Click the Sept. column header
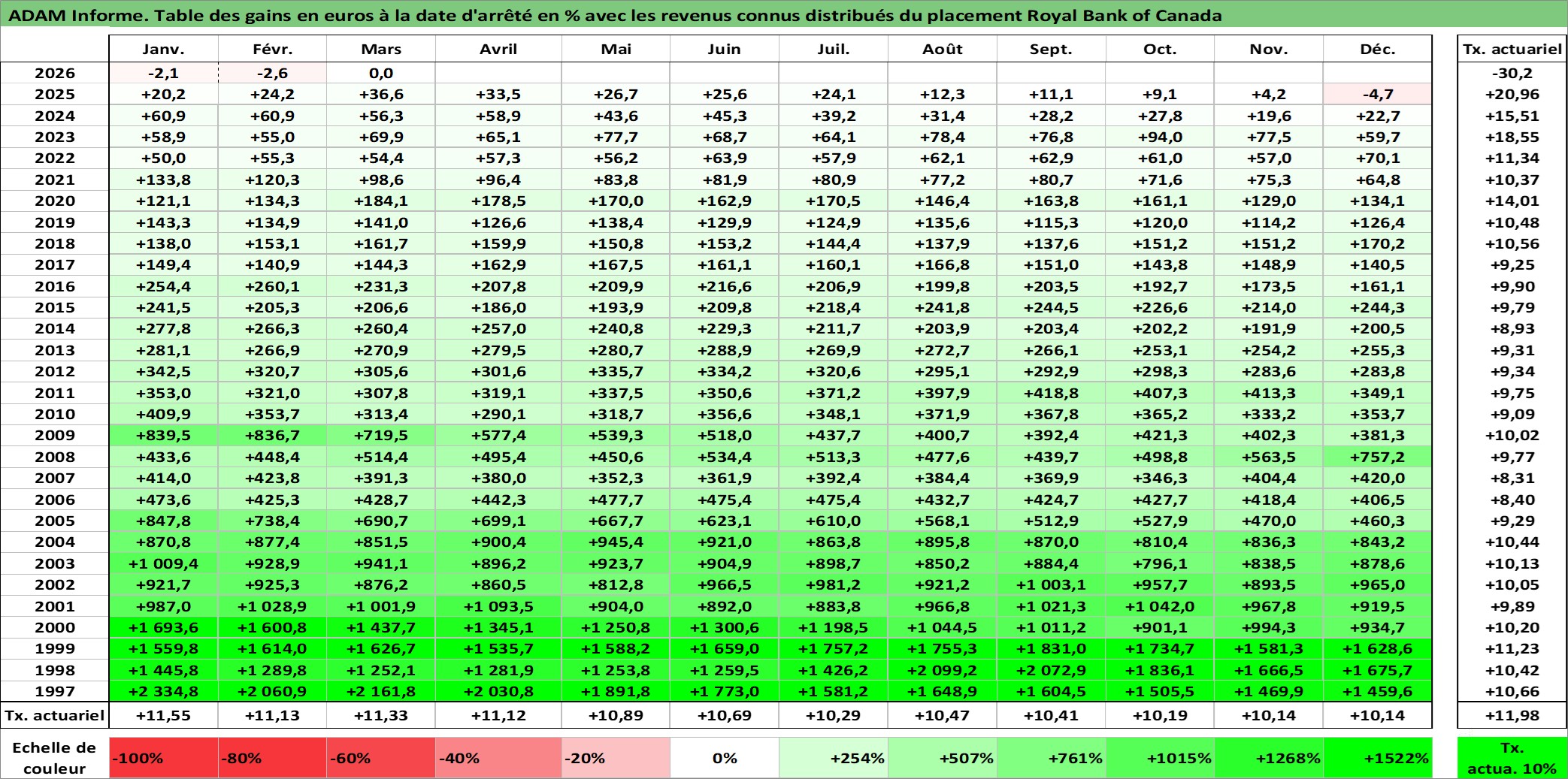This screenshot has width=1568, height=779. pyautogui.click(x=1052, y=49)
